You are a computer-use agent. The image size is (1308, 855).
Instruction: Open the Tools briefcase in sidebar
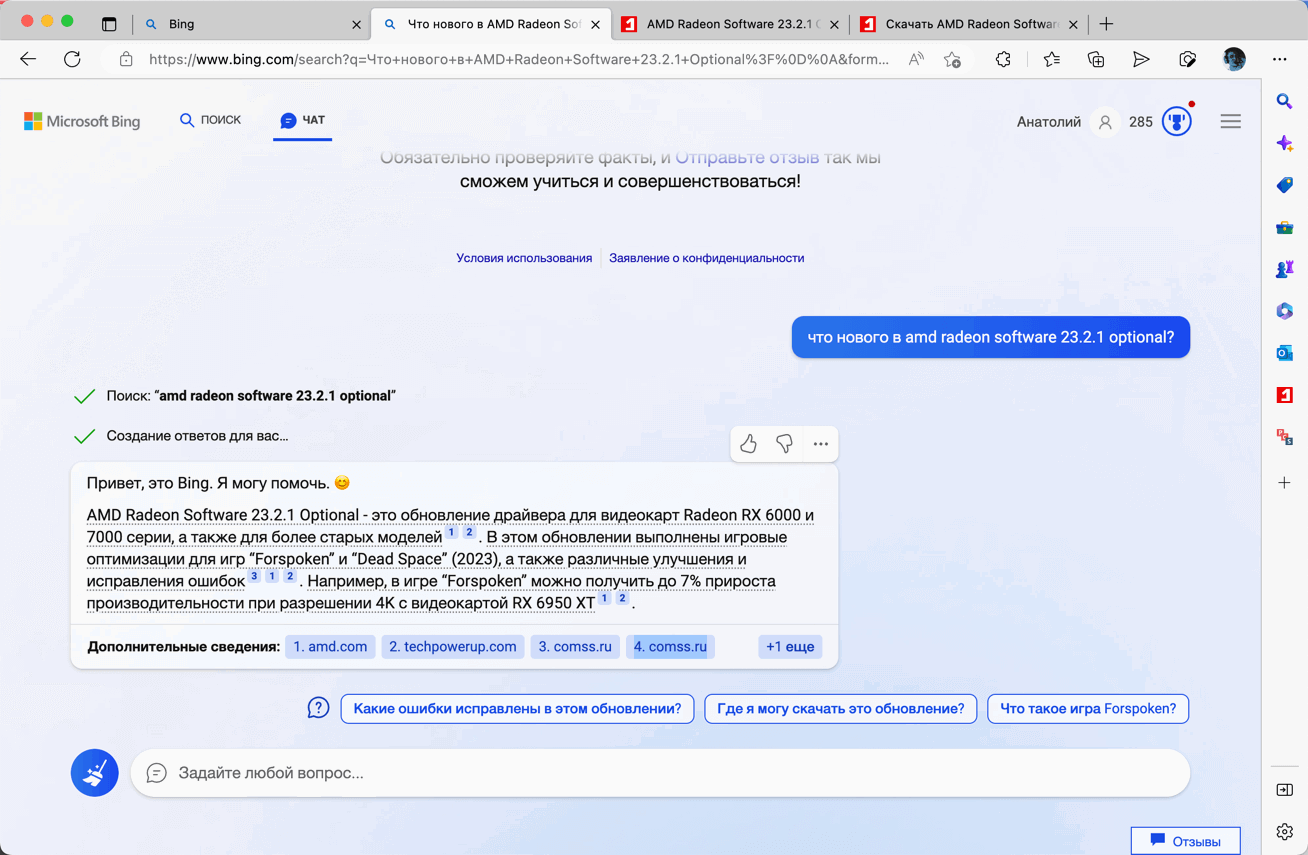coord(1285,227)
